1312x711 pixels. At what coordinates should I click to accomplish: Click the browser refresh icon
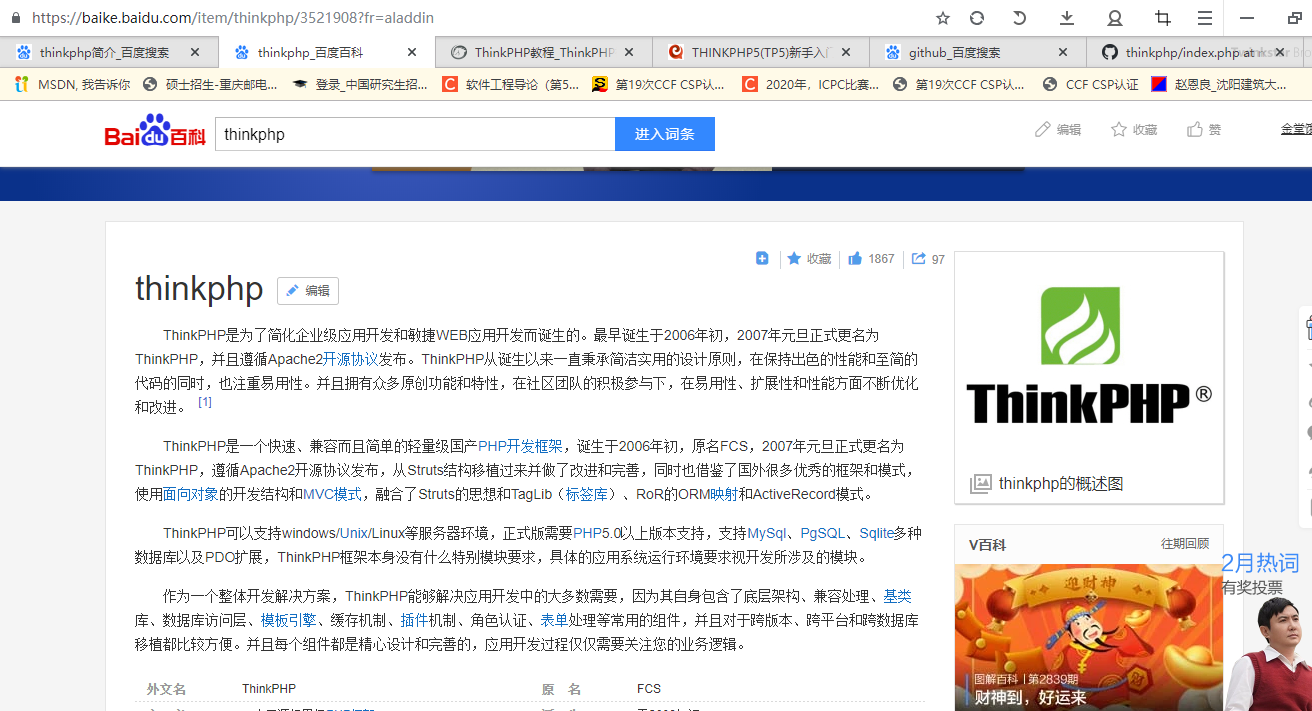pos(977,18)
